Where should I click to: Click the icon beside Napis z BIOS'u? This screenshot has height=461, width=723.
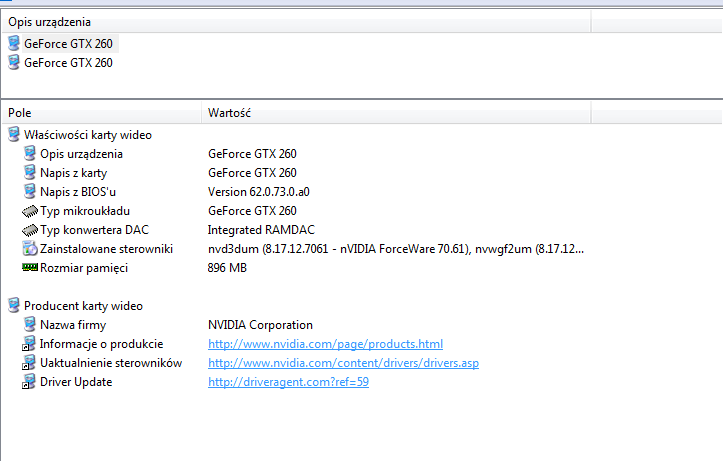click(30, 191)
